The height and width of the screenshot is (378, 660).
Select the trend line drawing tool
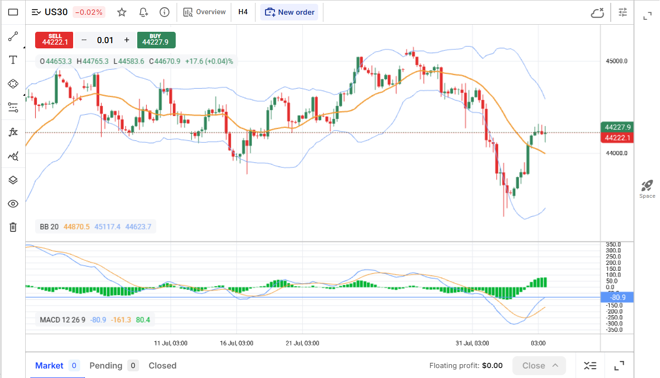click(x=13, y=36)
